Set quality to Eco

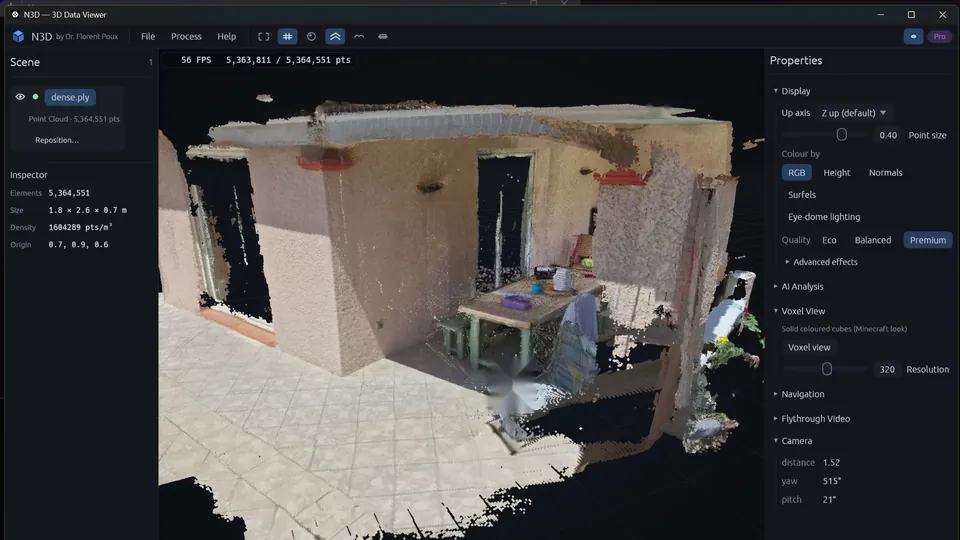[829, 240]
